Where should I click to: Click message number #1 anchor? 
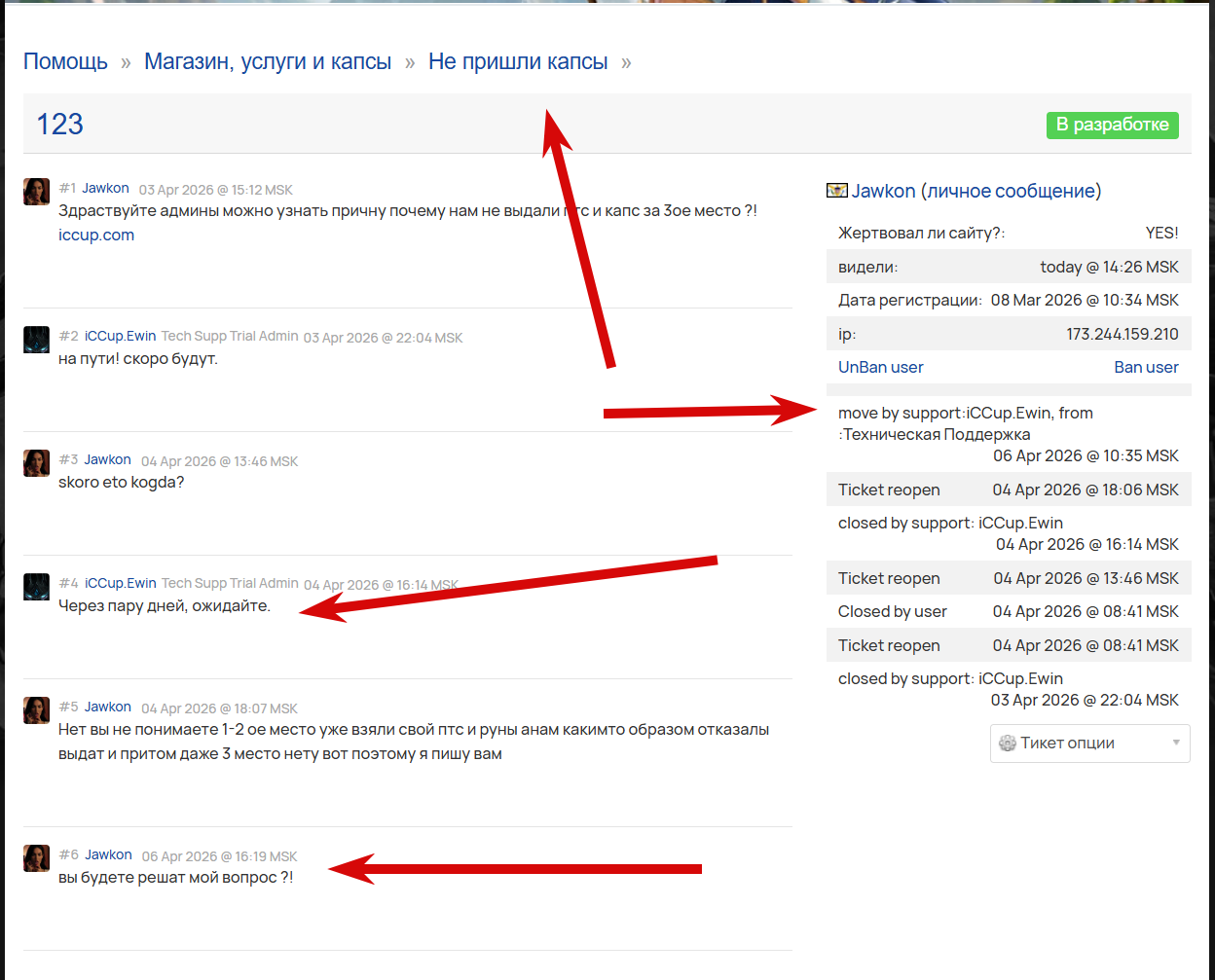pyautogui.click(x=67, y=188)
